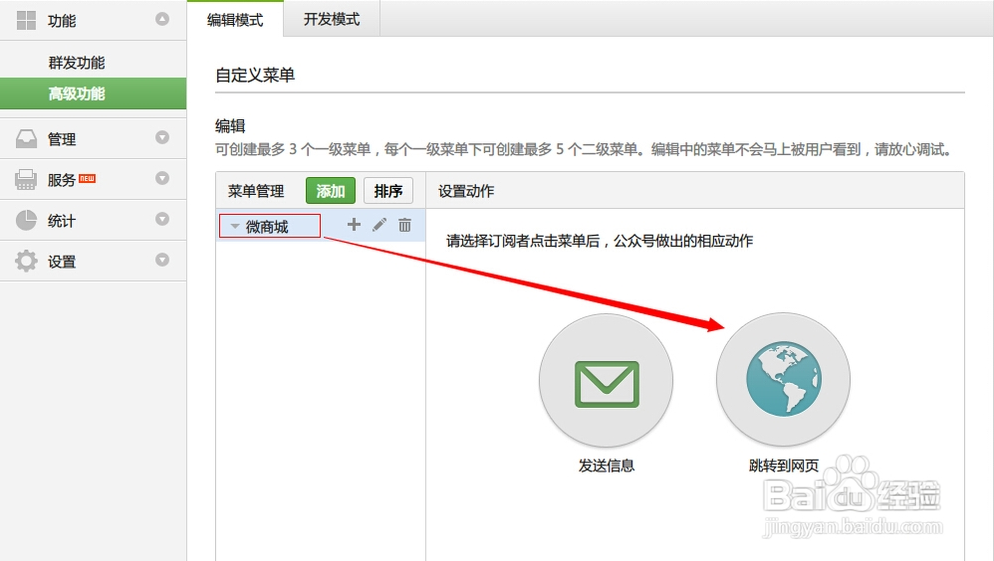The image size is (994, 561).
Task: Click the 管理 inbox tray icon
Action: coord(26,138)
